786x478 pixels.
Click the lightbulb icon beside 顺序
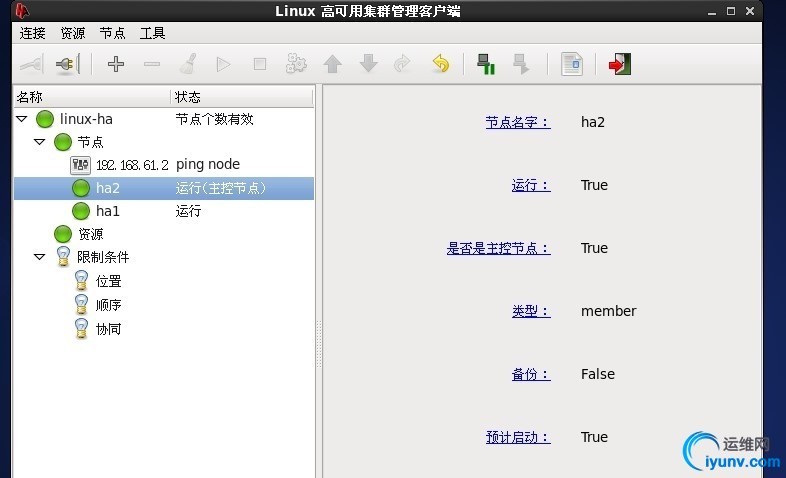[x=81, y=305]
